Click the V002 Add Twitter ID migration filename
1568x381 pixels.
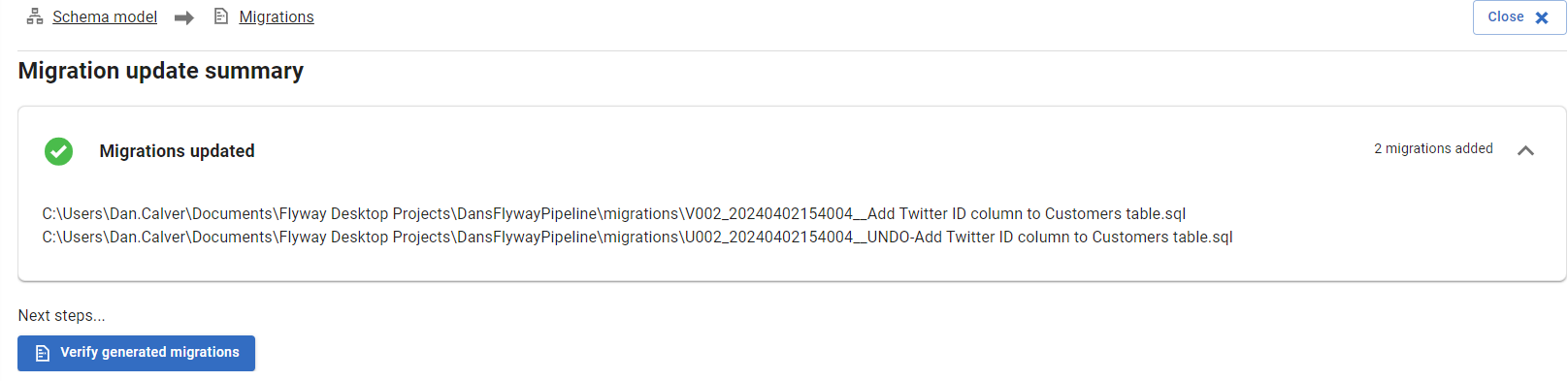[935, 213]
